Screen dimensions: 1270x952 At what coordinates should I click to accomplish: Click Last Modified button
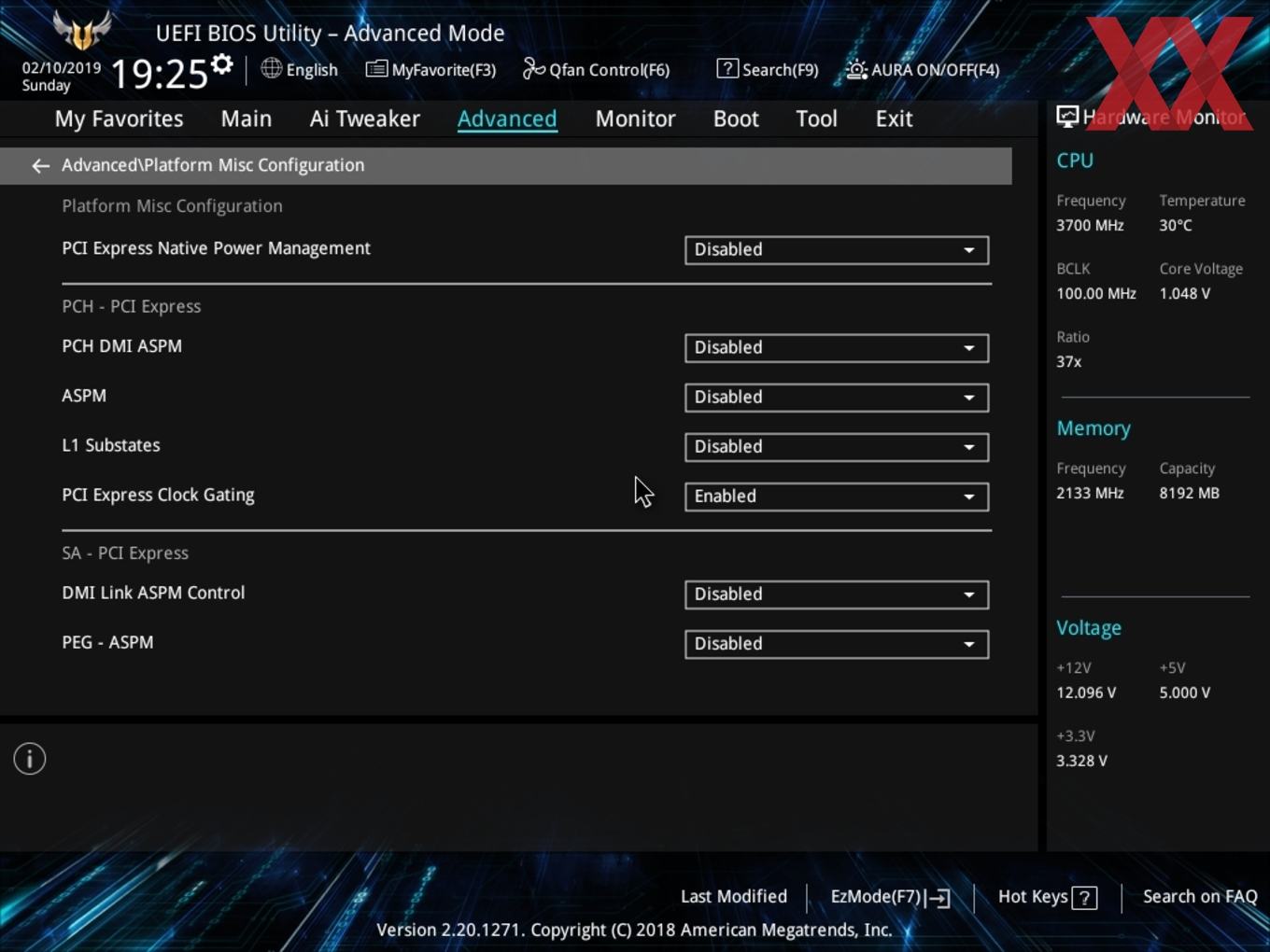coord(734,897)
